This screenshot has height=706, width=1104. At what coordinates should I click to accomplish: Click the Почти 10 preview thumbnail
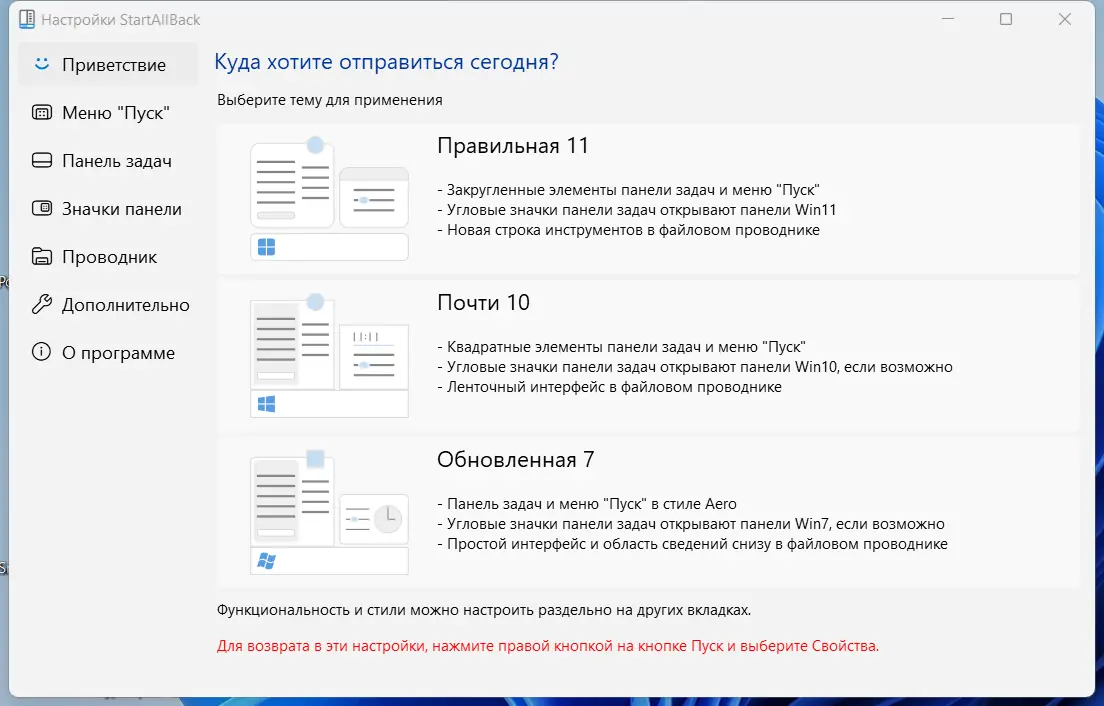pos(330,355)
